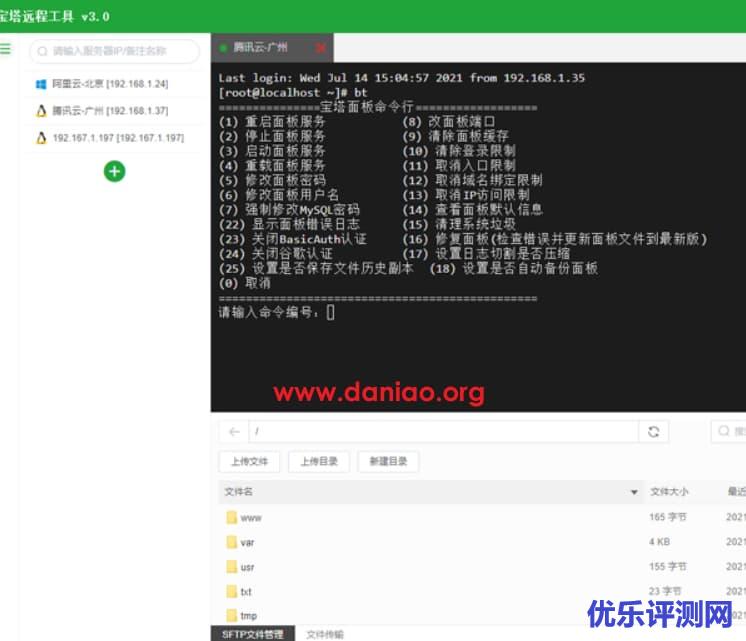
Task: Refresh the SFTP directory listing
Action: 654,432
